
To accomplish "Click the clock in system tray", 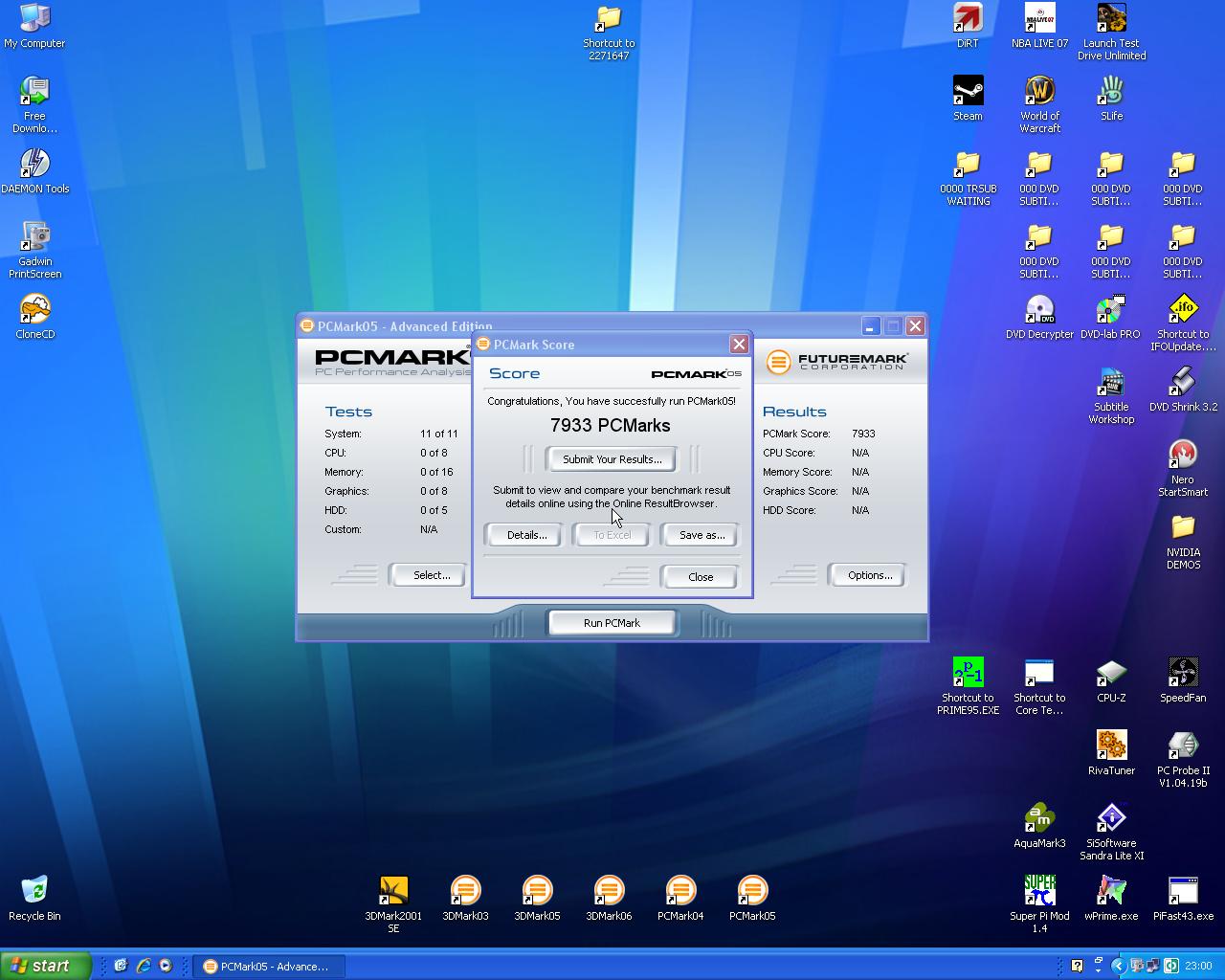I will pos(1198,966).
